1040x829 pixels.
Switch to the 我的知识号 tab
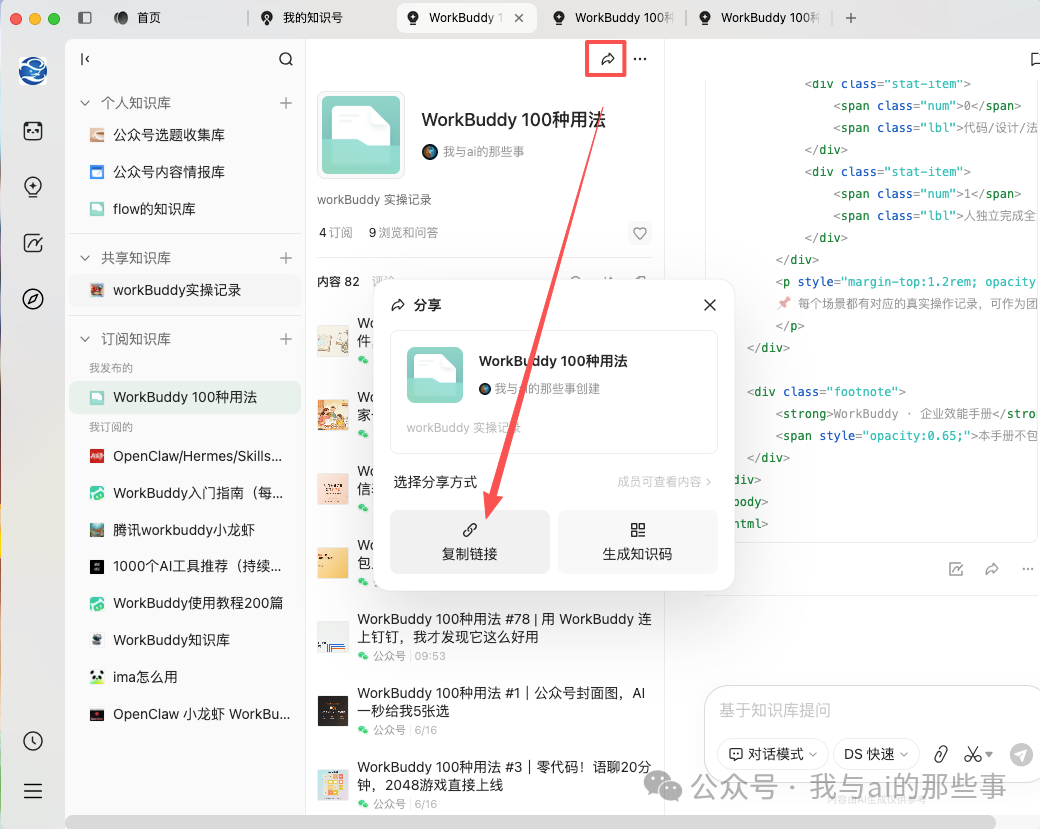tap(302, 18)
